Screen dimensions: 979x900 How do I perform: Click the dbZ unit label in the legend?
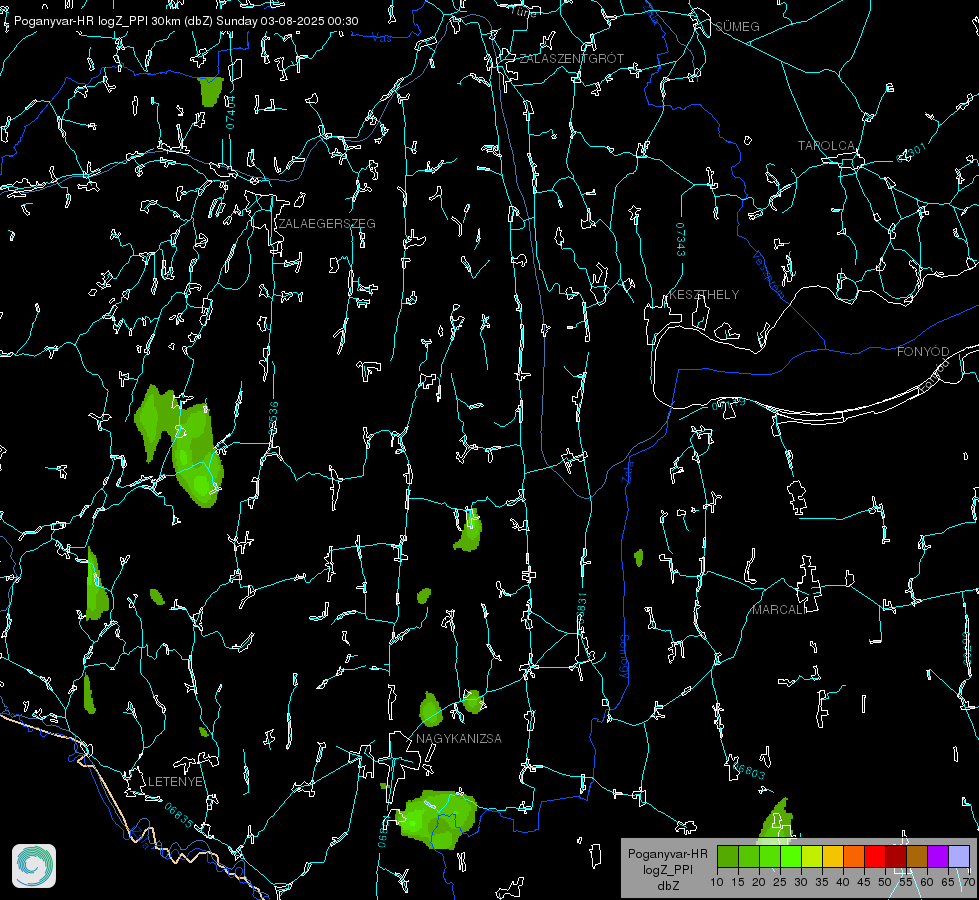point(667,886)
